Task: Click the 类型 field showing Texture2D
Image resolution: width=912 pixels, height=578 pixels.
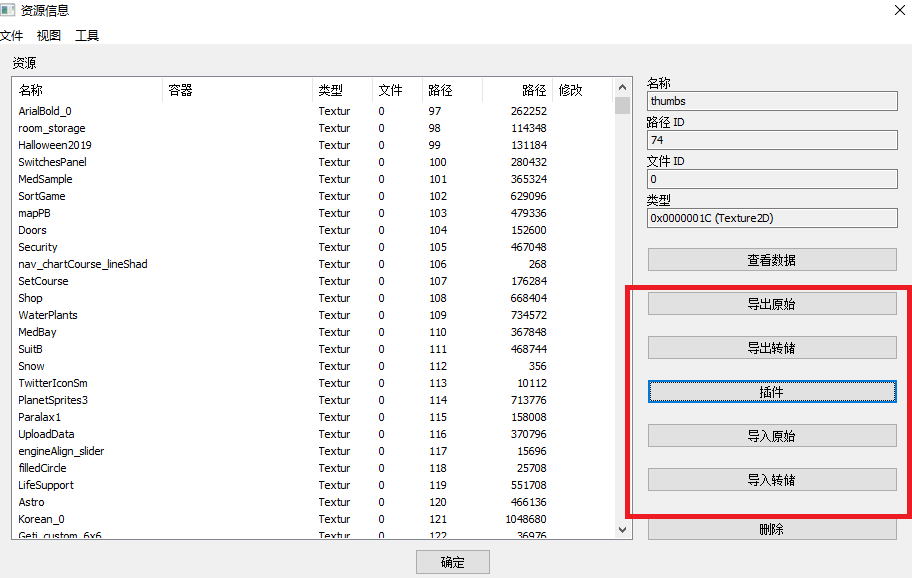Action: [x=772, y=219]
